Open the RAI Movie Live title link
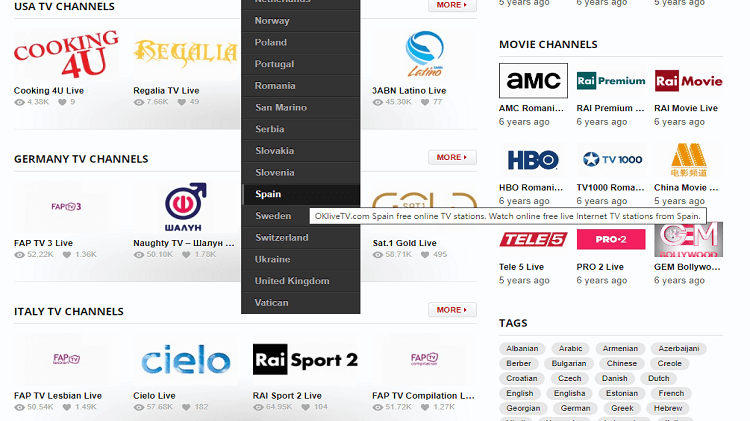This screenshot has width=750, height=421. 686,108
